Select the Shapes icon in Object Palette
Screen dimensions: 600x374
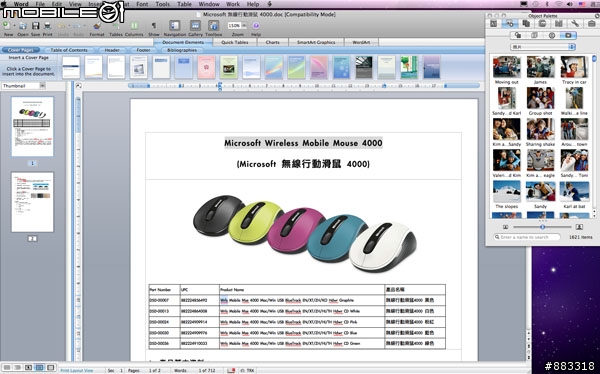pyautogui.click(x=518, y=35)
